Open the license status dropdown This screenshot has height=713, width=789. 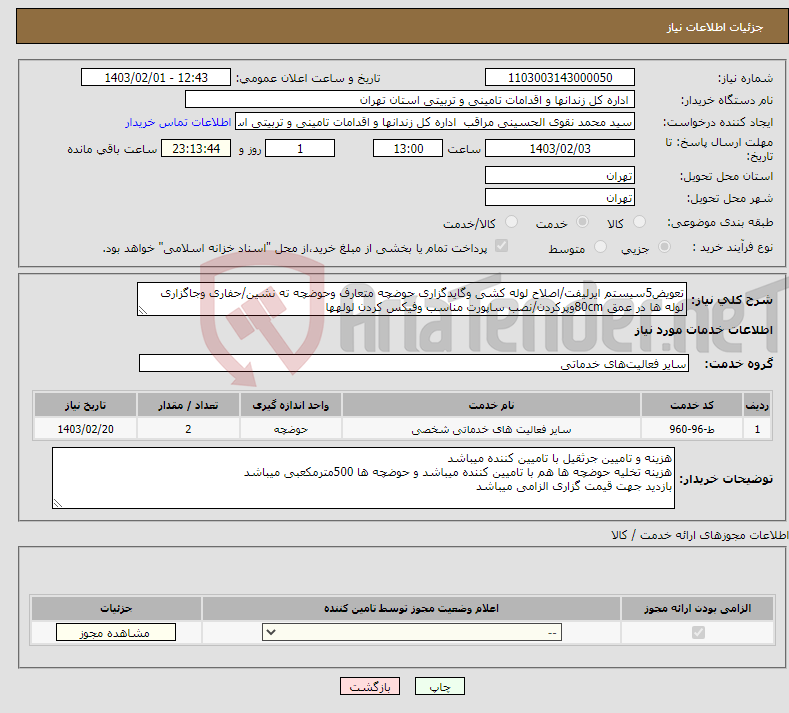[412, 632]
